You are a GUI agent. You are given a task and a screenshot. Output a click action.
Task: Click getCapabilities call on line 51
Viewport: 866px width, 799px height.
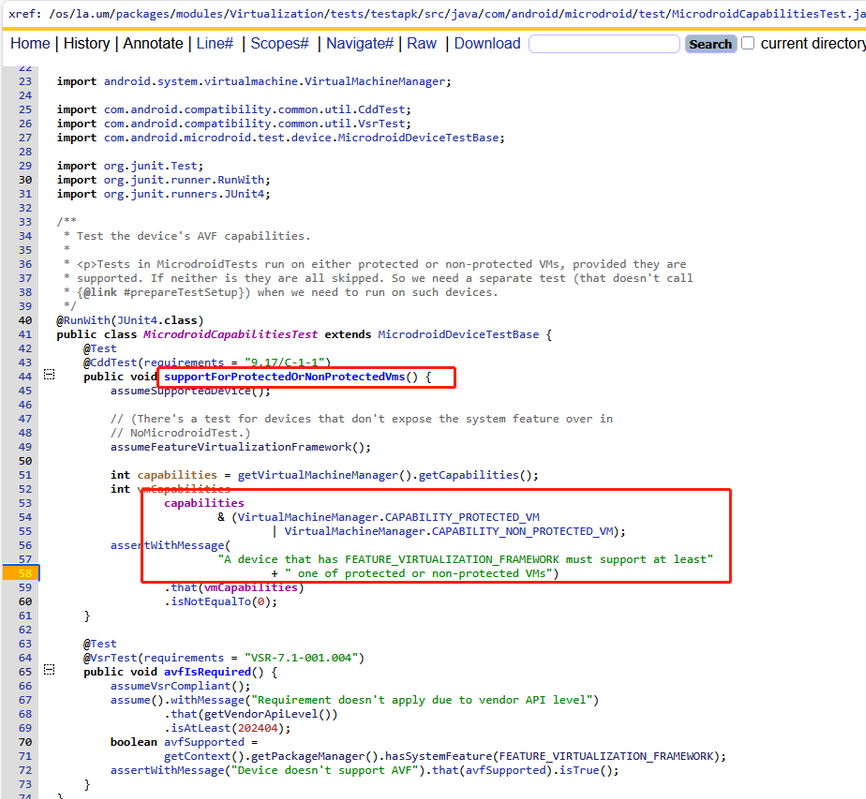coord(468,475)
